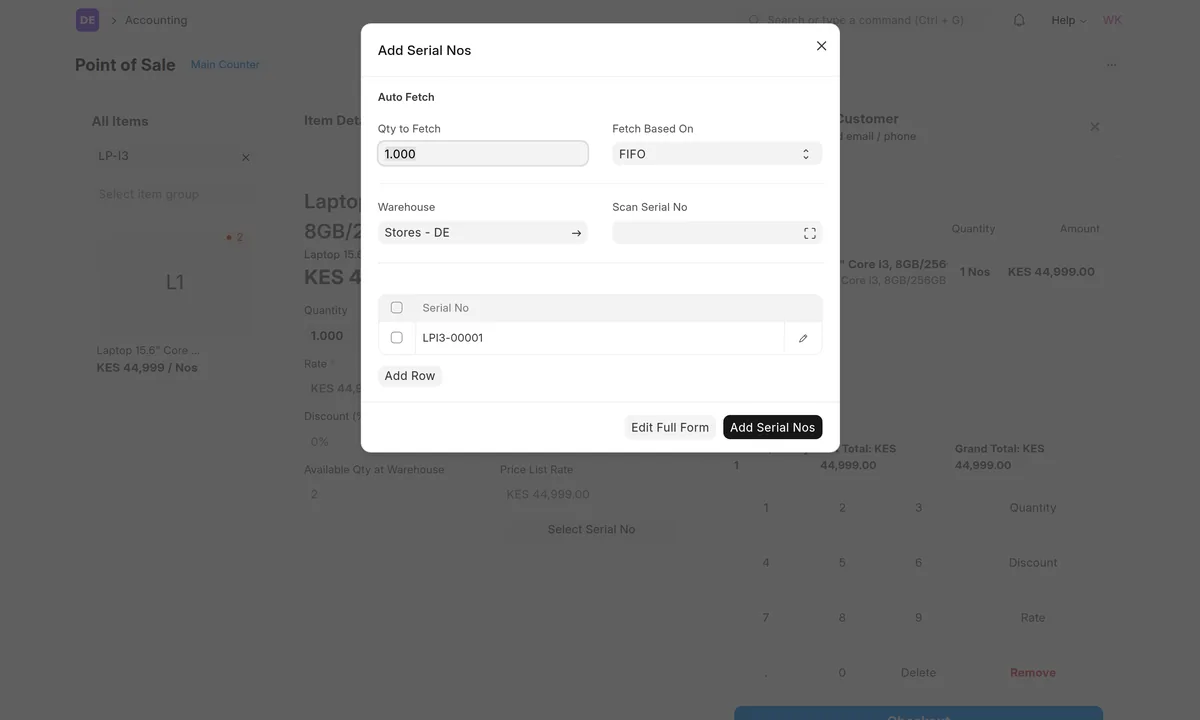Close the Add Serial Nos dialog
The height and width of the screenshot is (720, 1200).
click(821, 46)
